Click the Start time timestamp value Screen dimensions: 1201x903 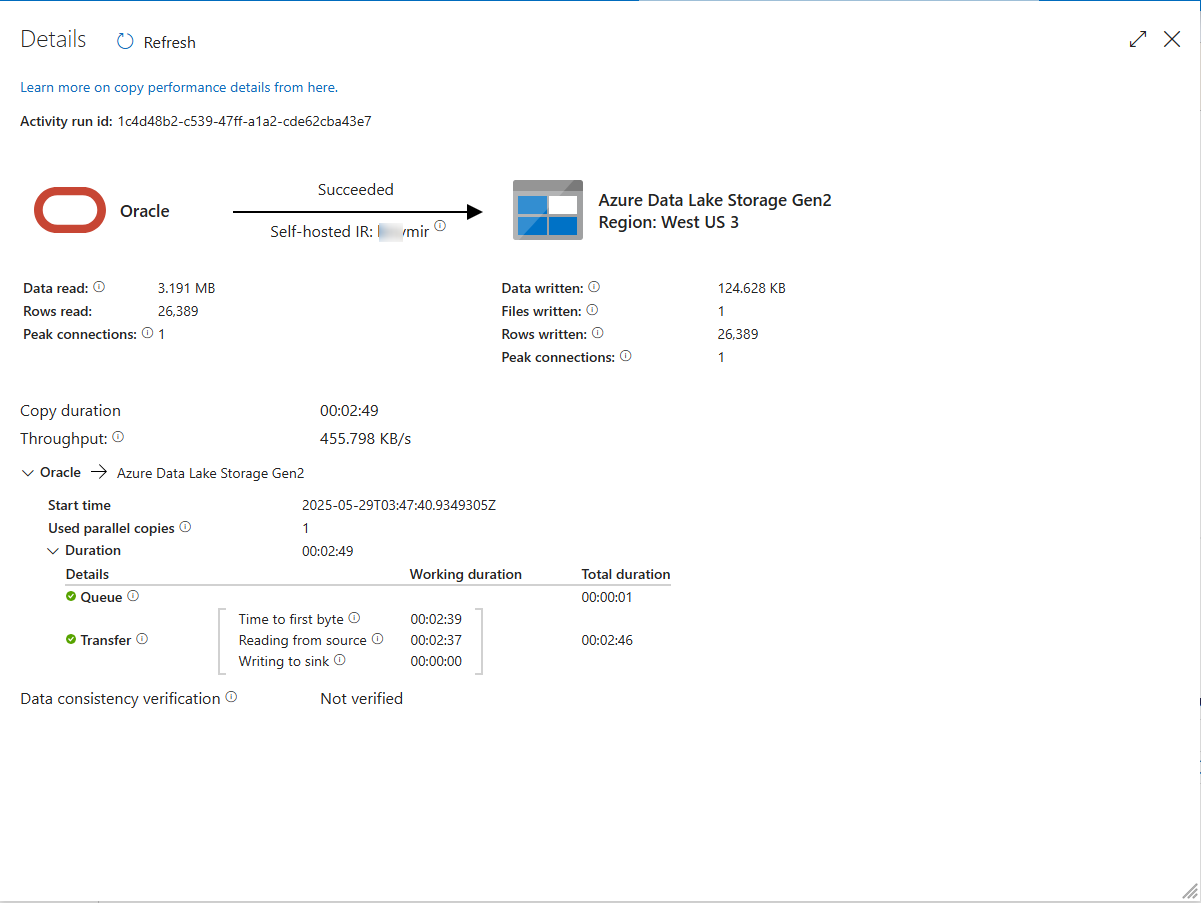399,505
